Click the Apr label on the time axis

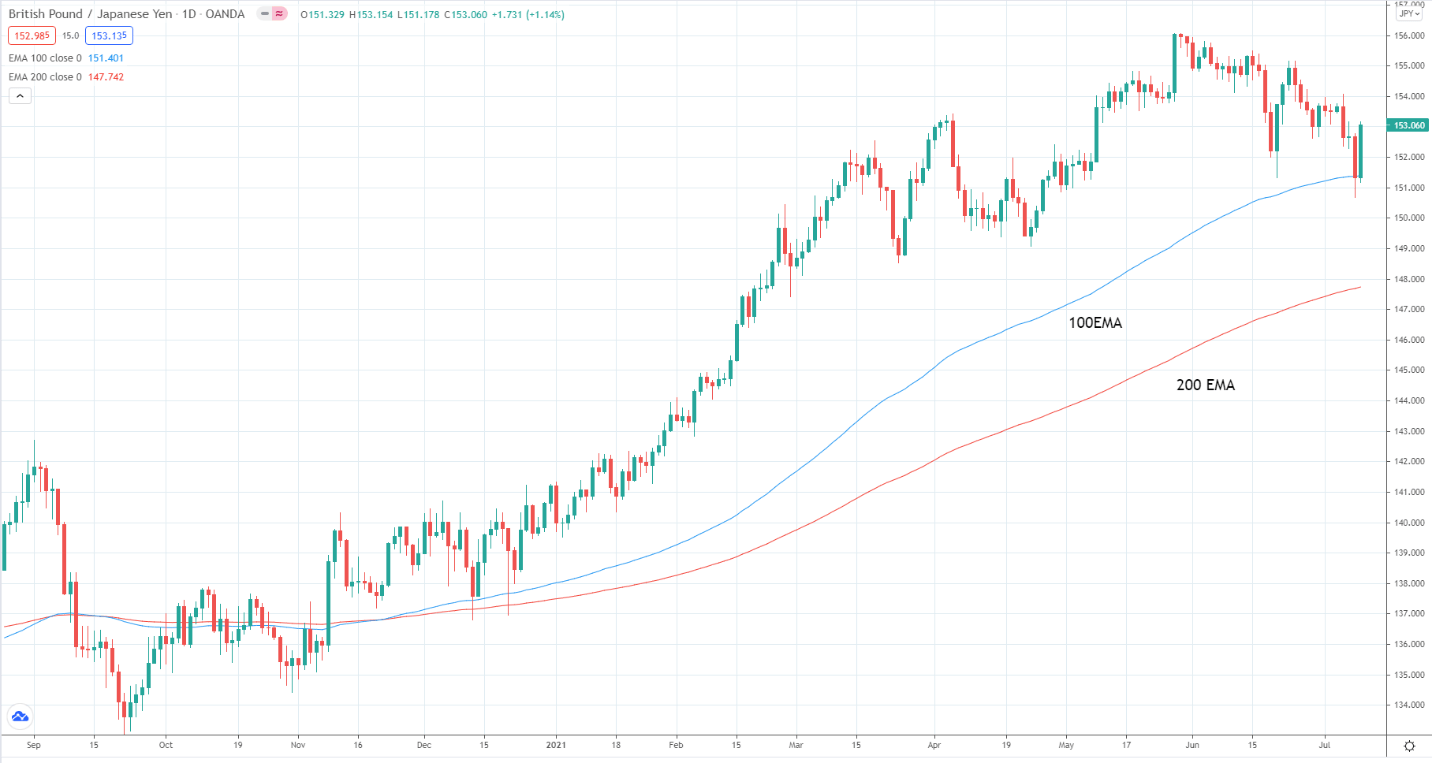[933, 745]
